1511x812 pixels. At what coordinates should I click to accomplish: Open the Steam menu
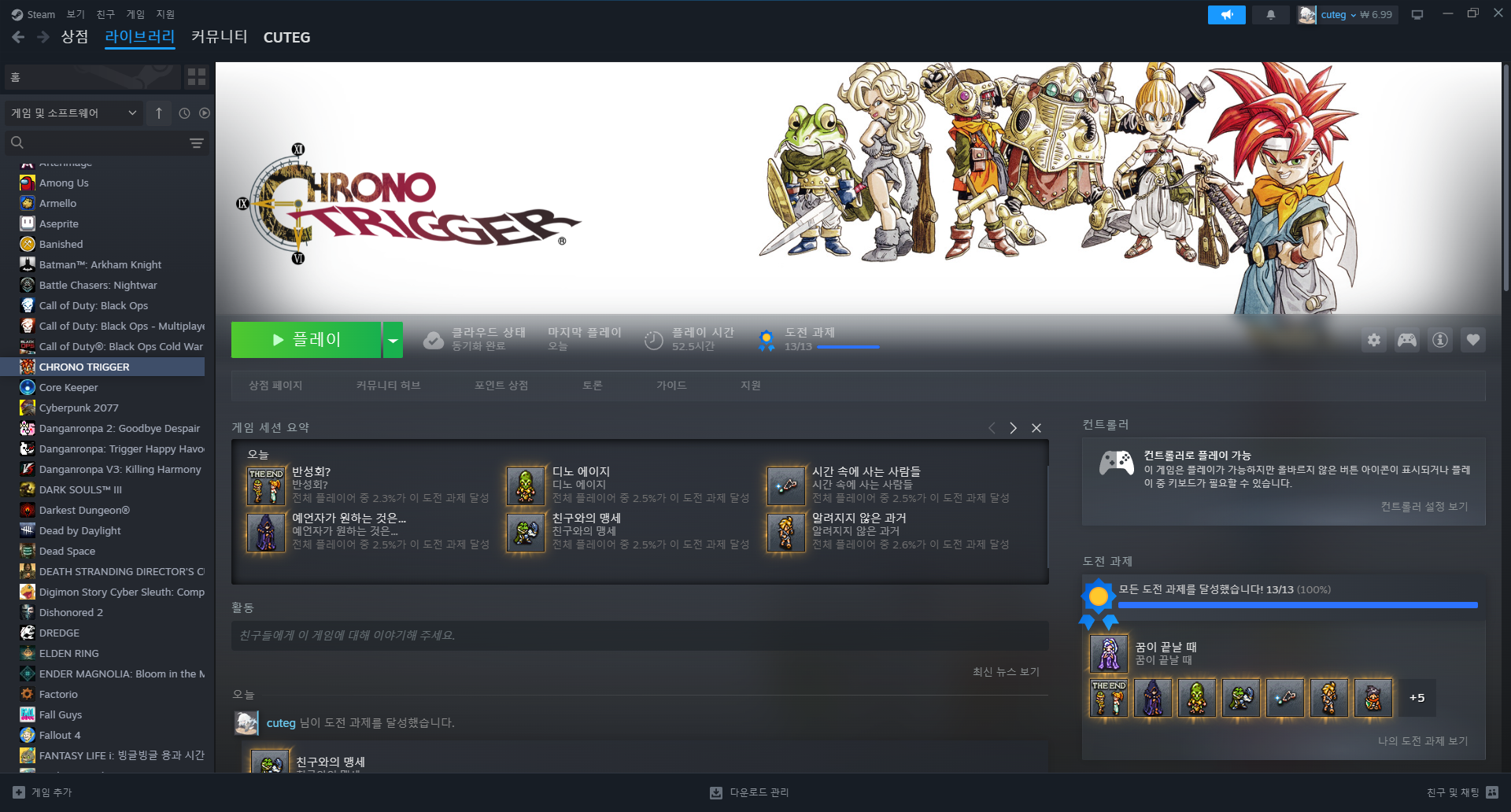[x=33, y=14]
